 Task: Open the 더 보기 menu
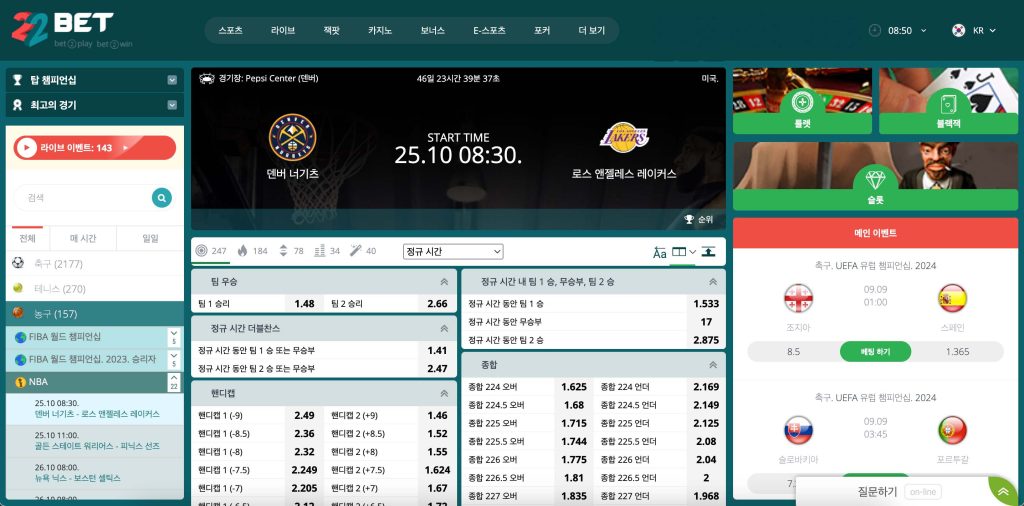(x=592, y=30)
